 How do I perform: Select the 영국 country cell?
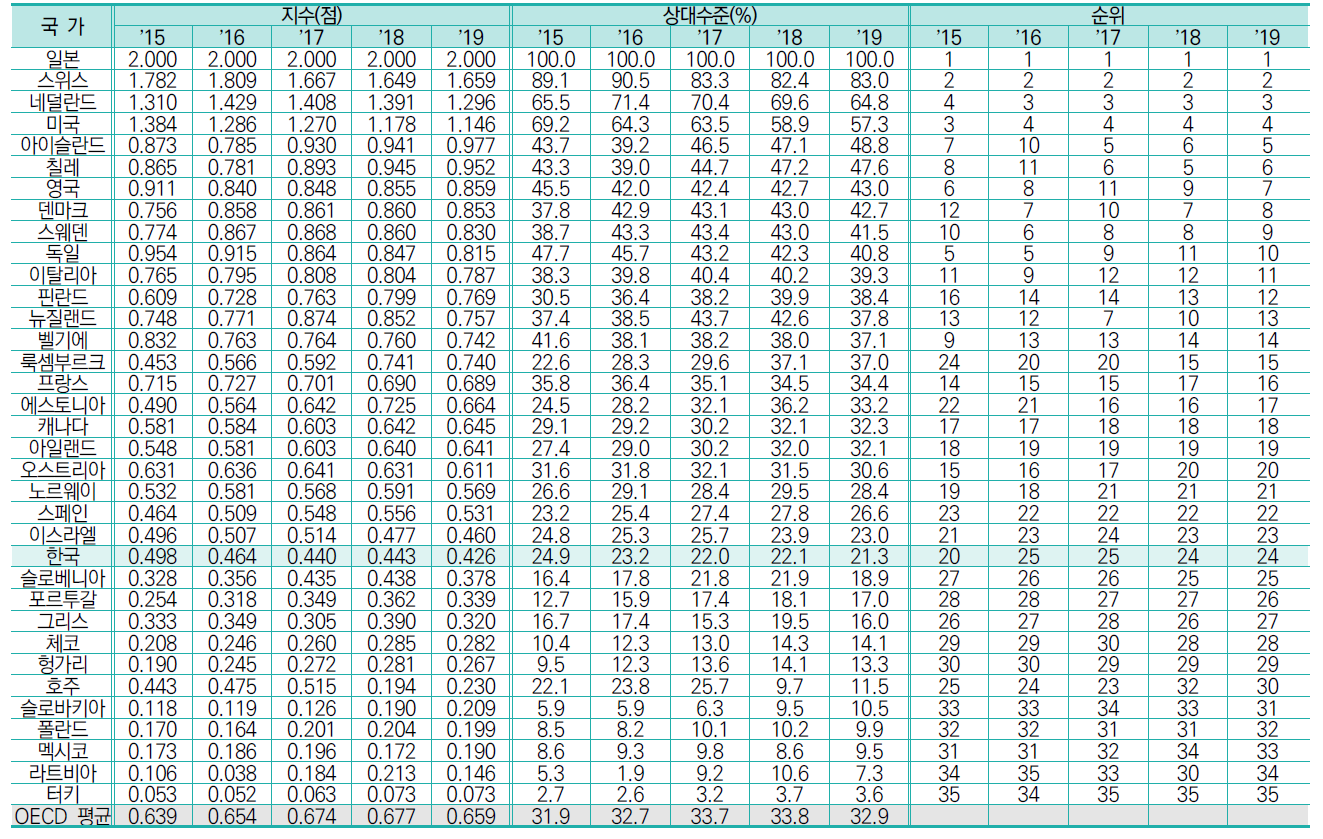pyautogui.click(x=62, y=189)
